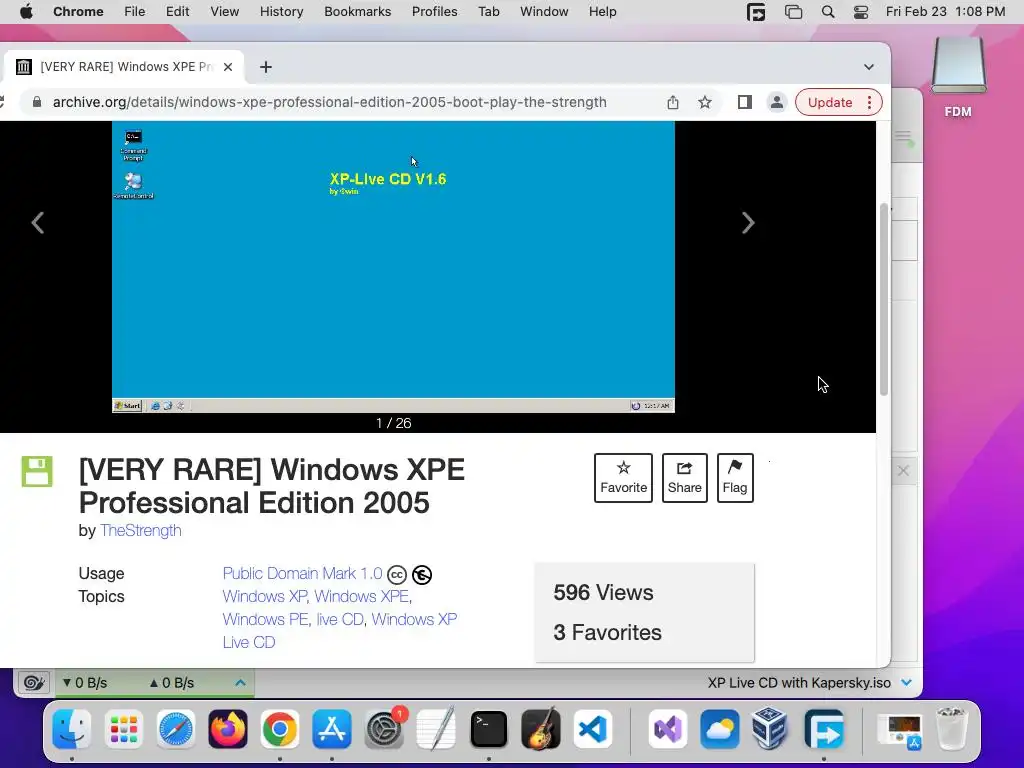Open the Windows XP topic link
The image size is (1024, 768).
[x=264, y=596]
